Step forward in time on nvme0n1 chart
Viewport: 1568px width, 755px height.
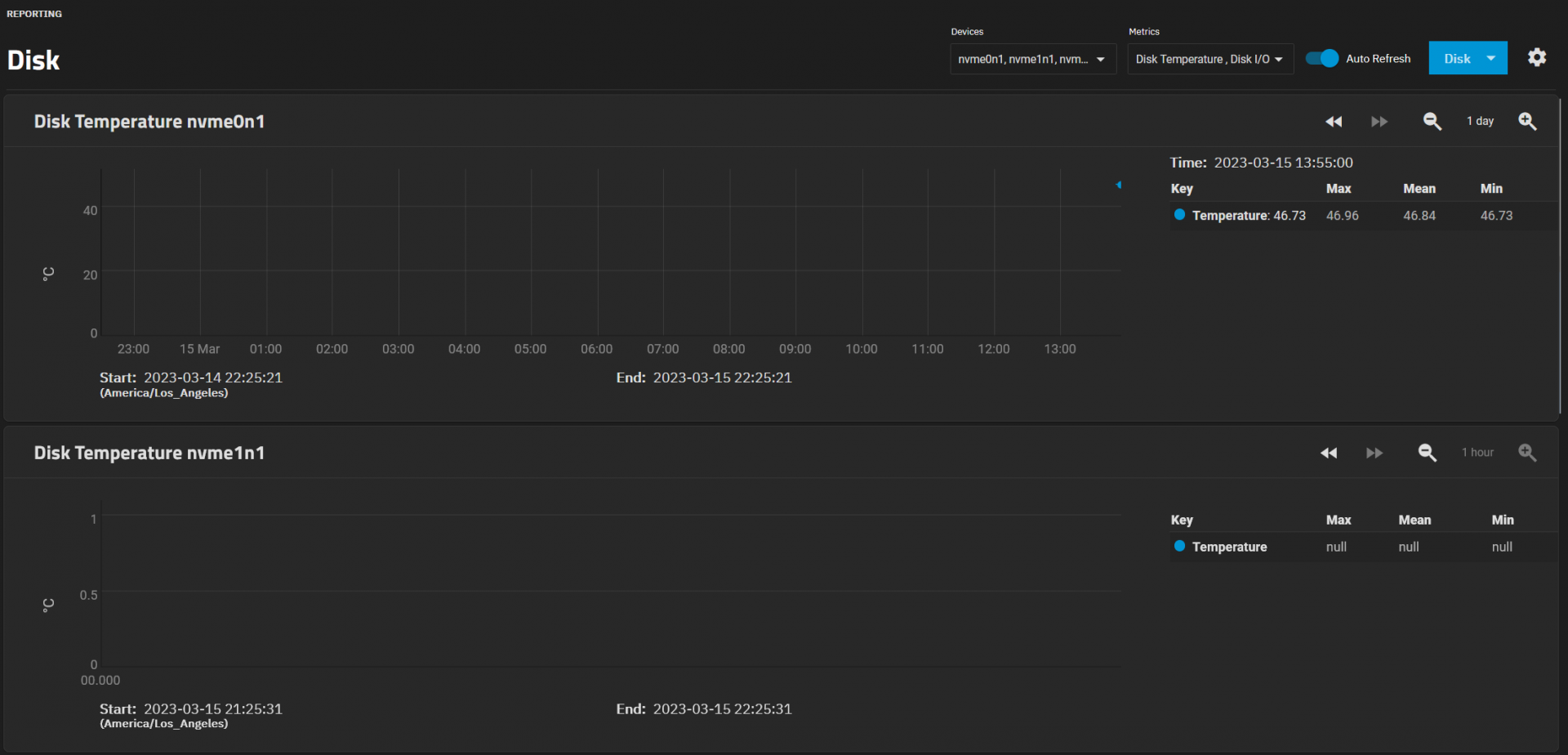point(1379,122)
